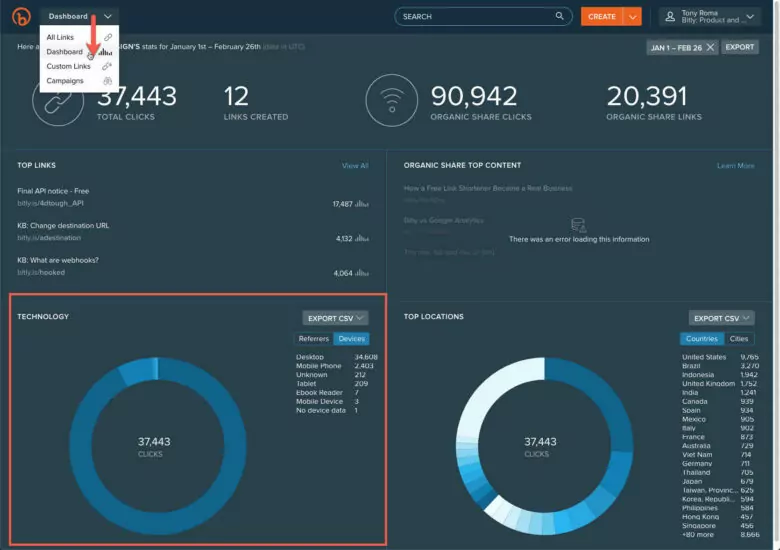This screenshot has width=780, height=550.
Task: Open Technology Export CSV dropdown
Action: click(335, 318)
